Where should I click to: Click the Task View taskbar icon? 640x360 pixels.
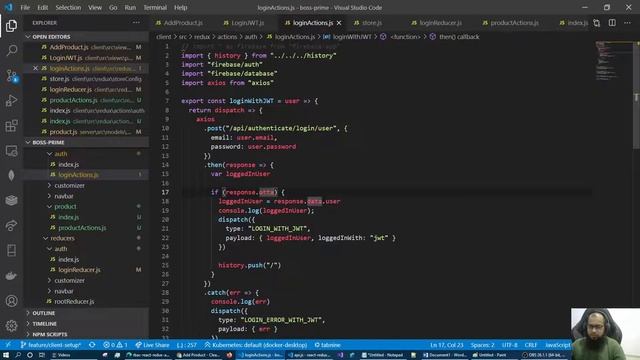click(x=42, y=355)
